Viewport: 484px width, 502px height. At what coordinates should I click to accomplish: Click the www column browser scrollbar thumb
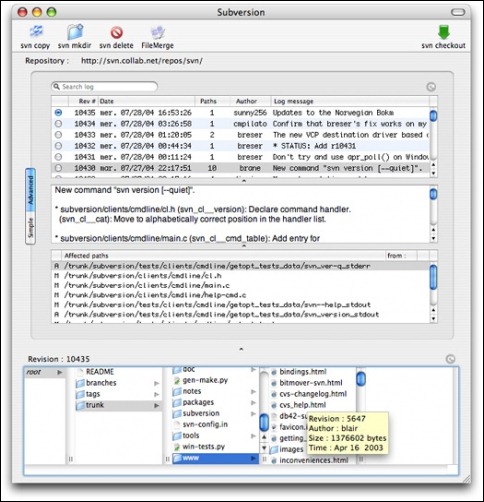(361, 379)
